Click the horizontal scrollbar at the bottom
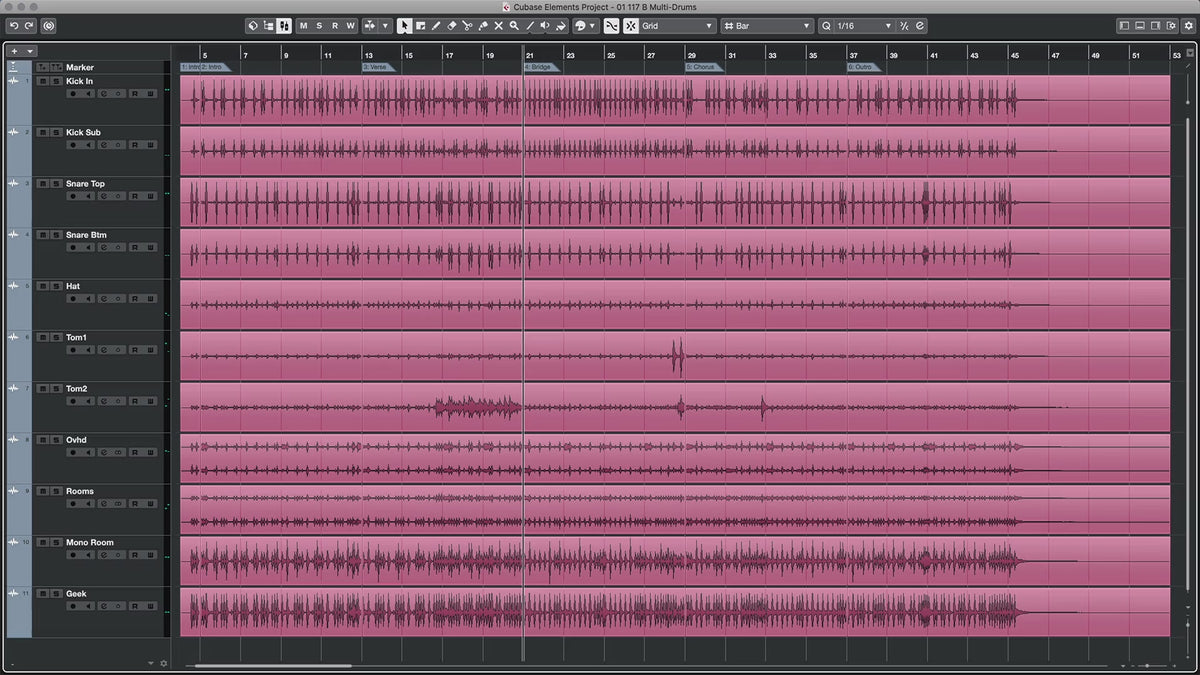 [274, 665]
